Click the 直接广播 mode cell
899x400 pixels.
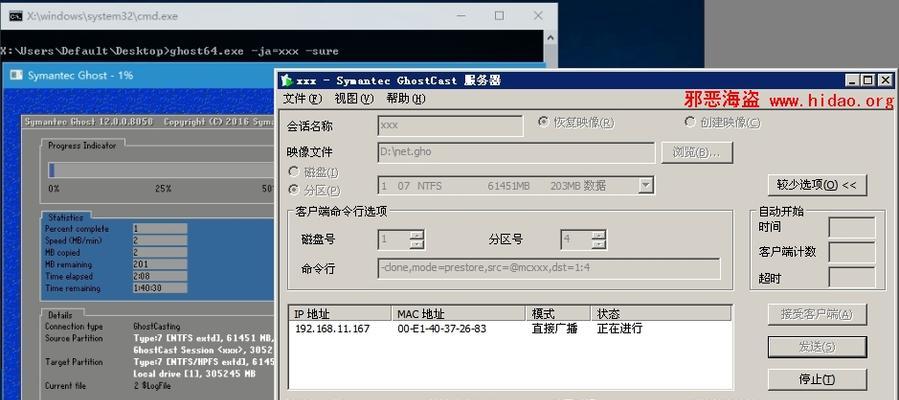[554, 329]
